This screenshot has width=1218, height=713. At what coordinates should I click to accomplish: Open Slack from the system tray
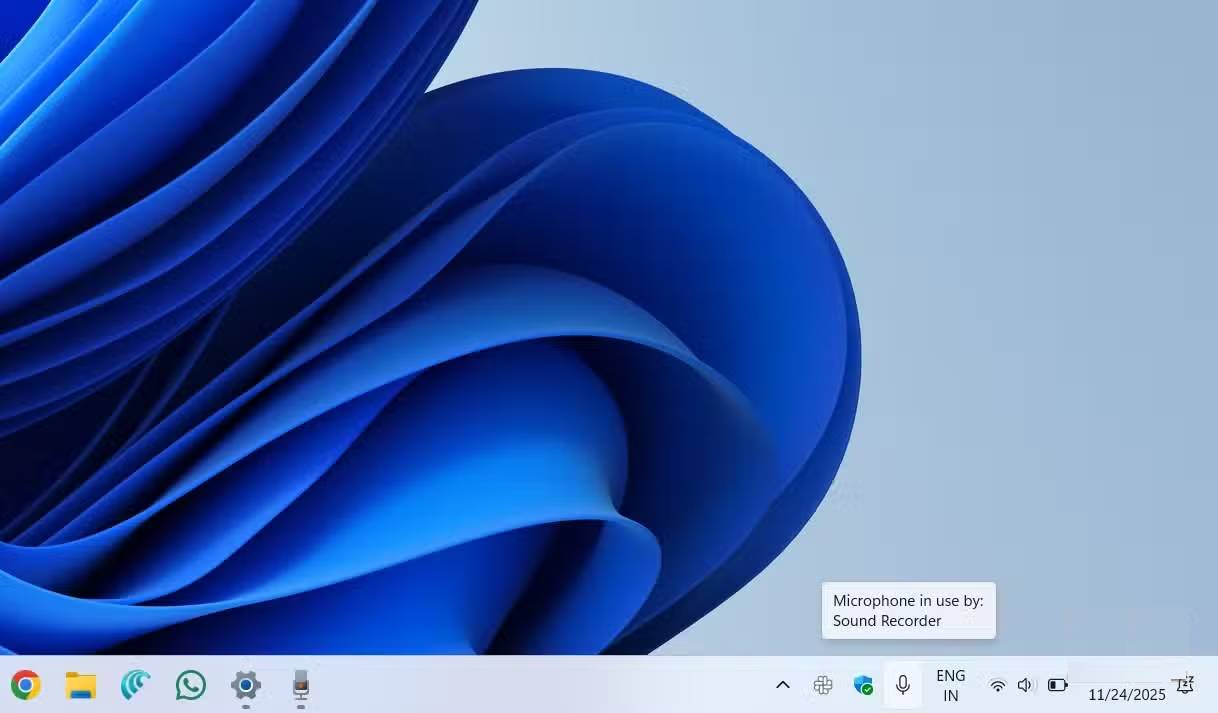823,685
